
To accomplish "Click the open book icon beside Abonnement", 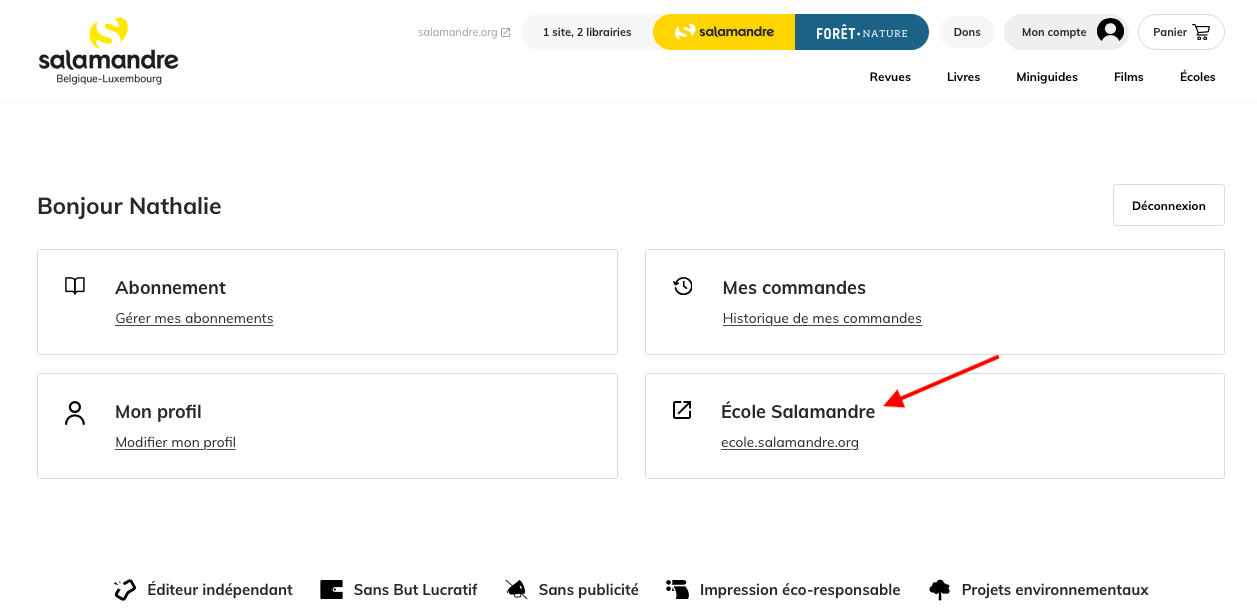I will pos(75,286).
